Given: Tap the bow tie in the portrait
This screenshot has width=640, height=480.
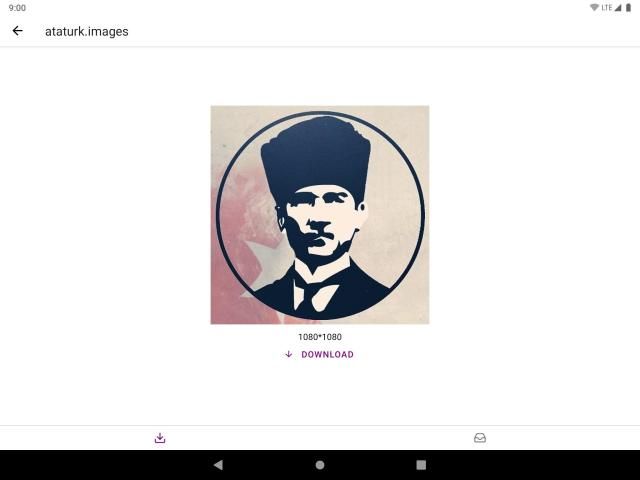Looking at the screenshot, I should (x=316, y=293).
